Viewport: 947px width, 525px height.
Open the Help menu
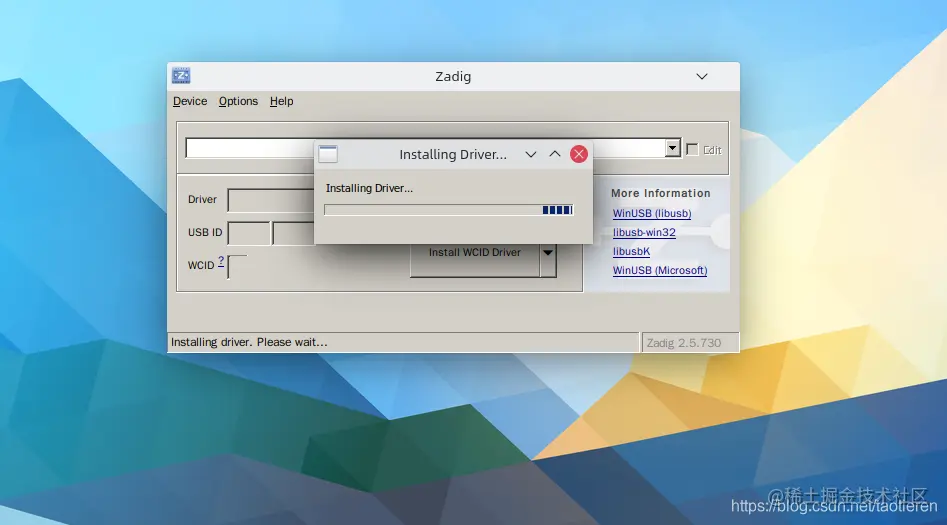click(281, 101)
